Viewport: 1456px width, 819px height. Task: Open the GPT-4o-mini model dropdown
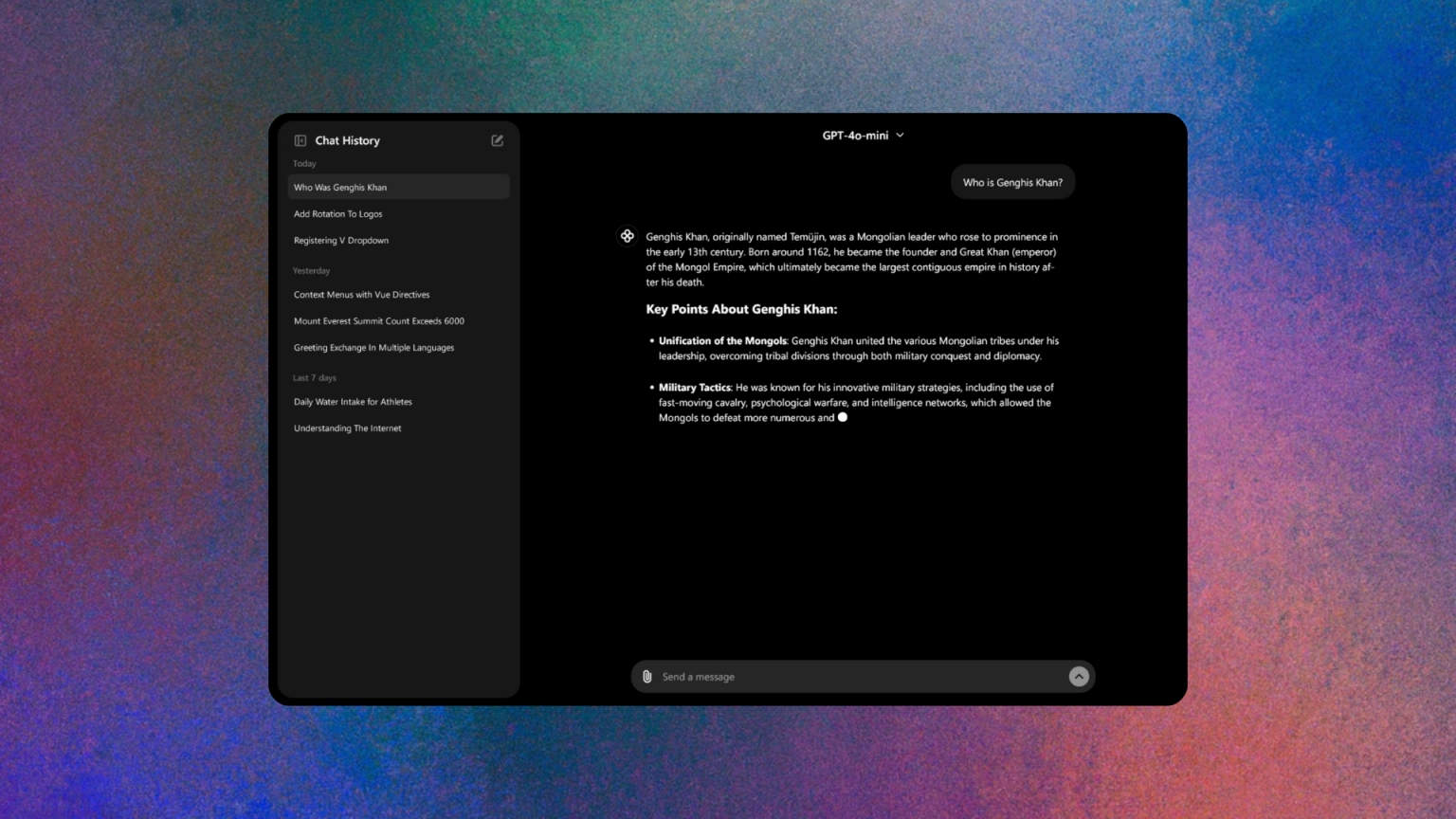(863, 136)
